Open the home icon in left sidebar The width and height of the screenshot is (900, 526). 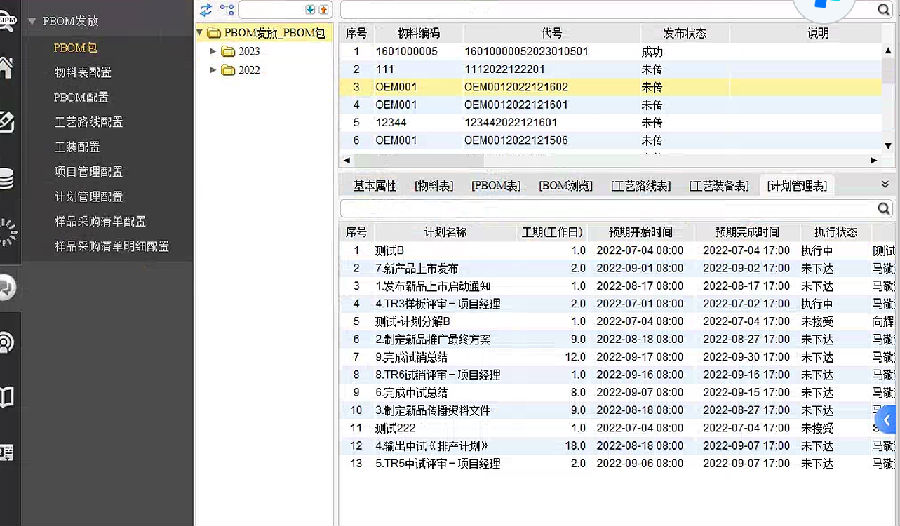click(x=5, y=69)
